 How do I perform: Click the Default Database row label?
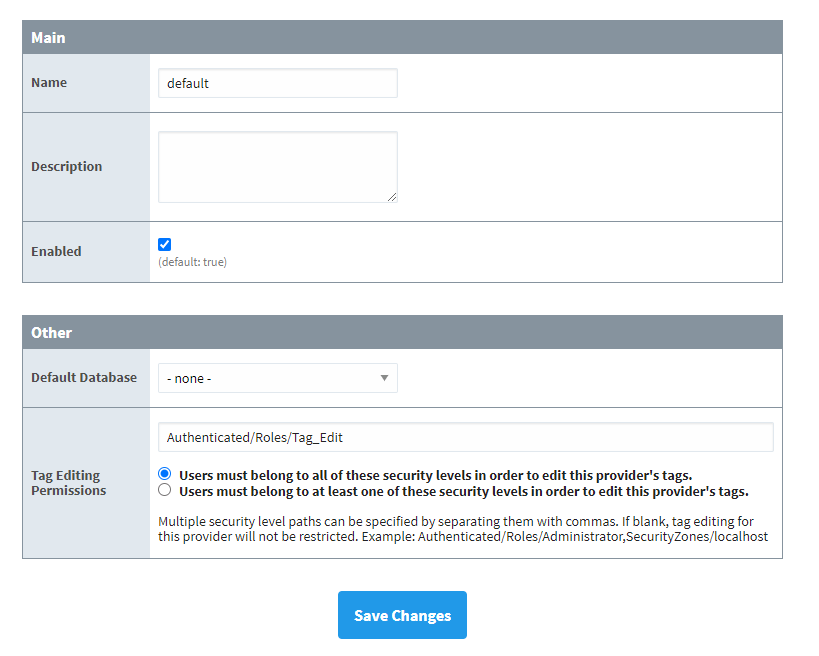pos(85,378)
